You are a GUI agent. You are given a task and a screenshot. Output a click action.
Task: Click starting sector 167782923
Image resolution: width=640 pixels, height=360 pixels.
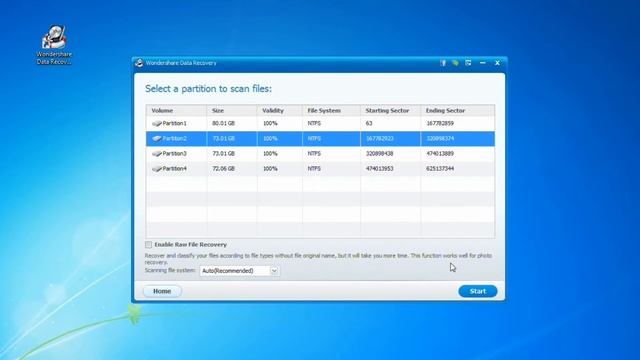point(380,138)
